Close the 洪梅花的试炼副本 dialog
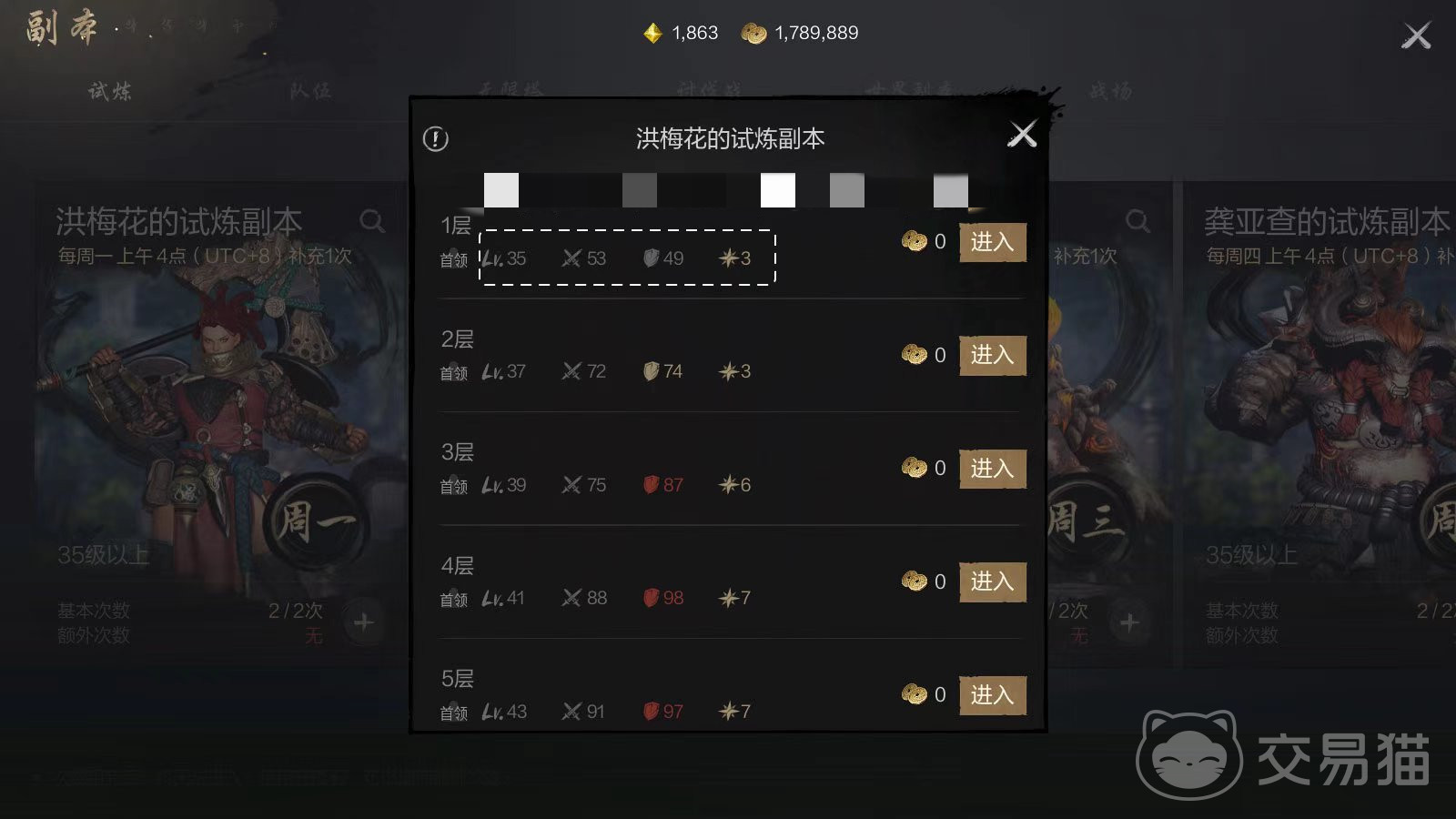 coord(1023,135)
